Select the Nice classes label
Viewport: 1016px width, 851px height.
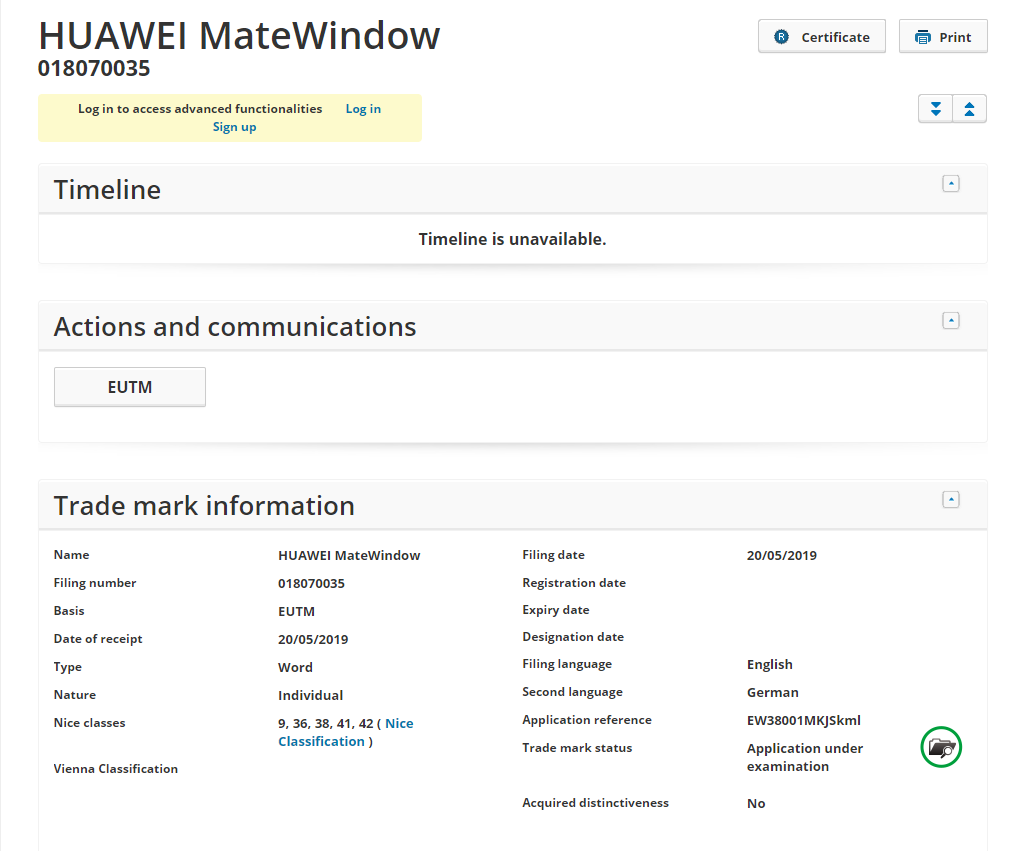tap(89, 723)
